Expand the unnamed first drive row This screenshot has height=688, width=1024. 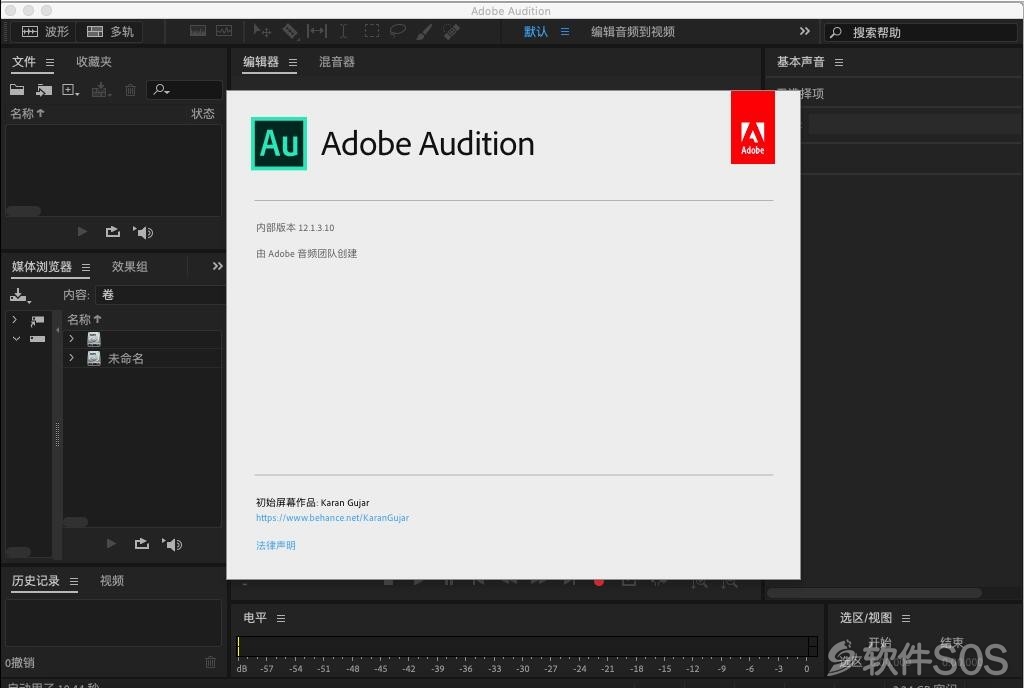tap(71, 339)
